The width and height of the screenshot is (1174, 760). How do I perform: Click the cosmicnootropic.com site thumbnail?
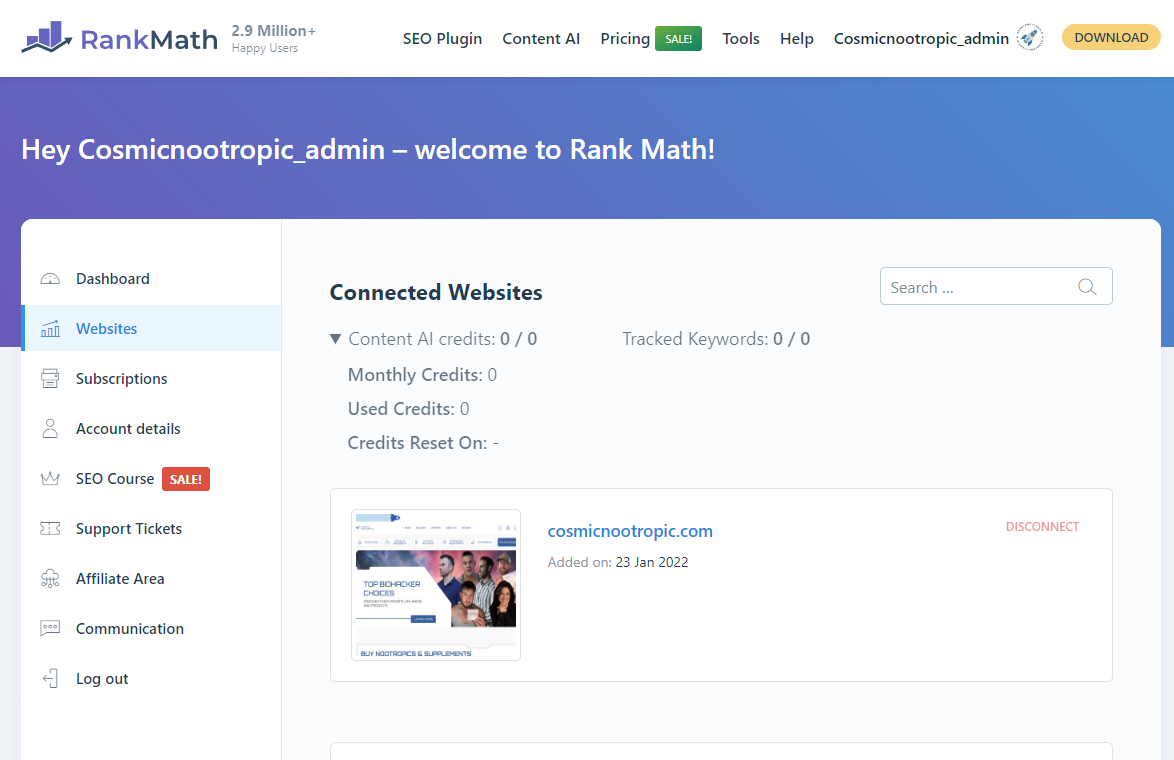pyautogui.click(x=436, y=585)
